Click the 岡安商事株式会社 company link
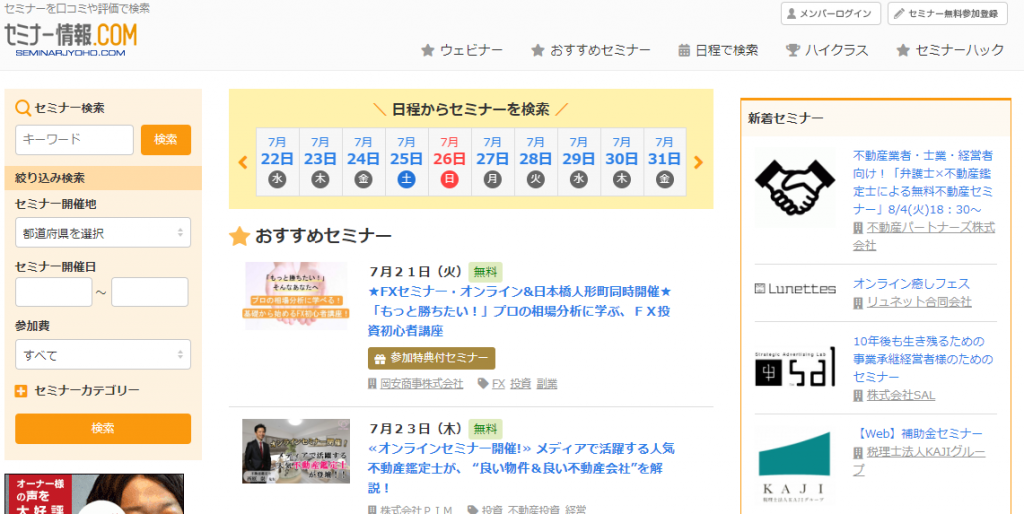This screenshot has width=1024, height=514. [x=421, y=383]
